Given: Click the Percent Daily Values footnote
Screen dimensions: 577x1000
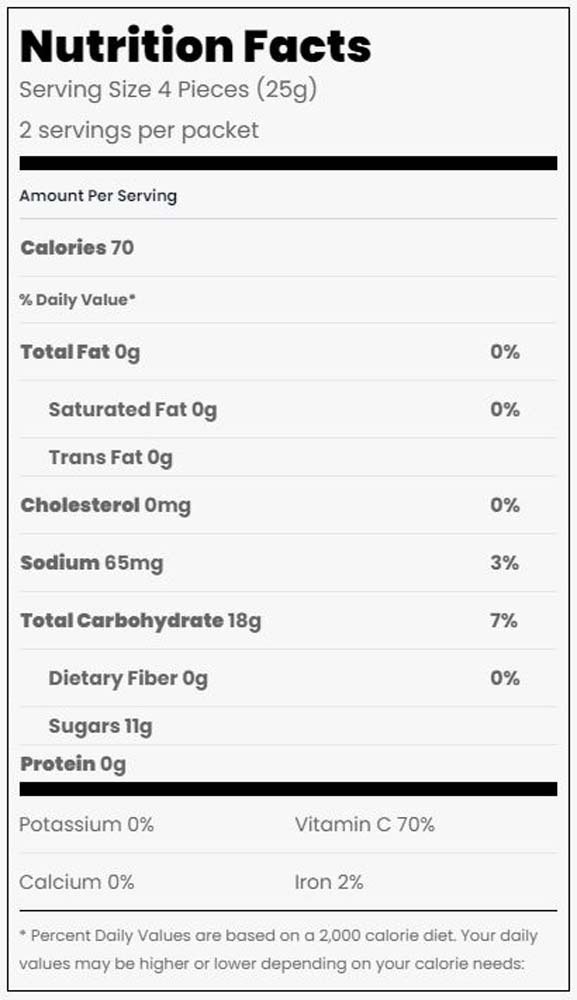Looking at the screenshot, I should tap(279, 950).
